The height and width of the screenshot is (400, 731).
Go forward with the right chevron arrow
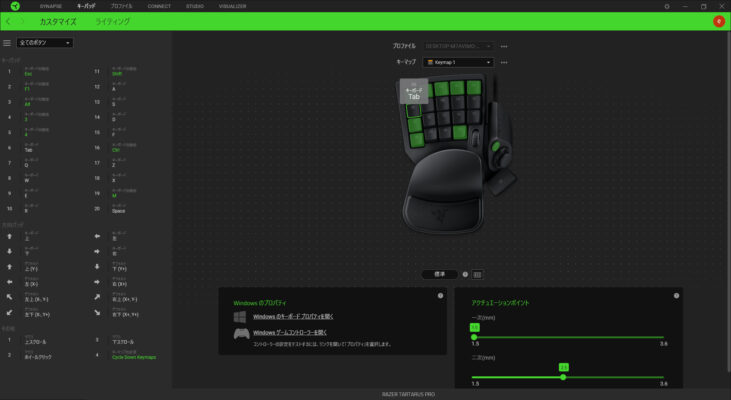[x=22, y=21]
